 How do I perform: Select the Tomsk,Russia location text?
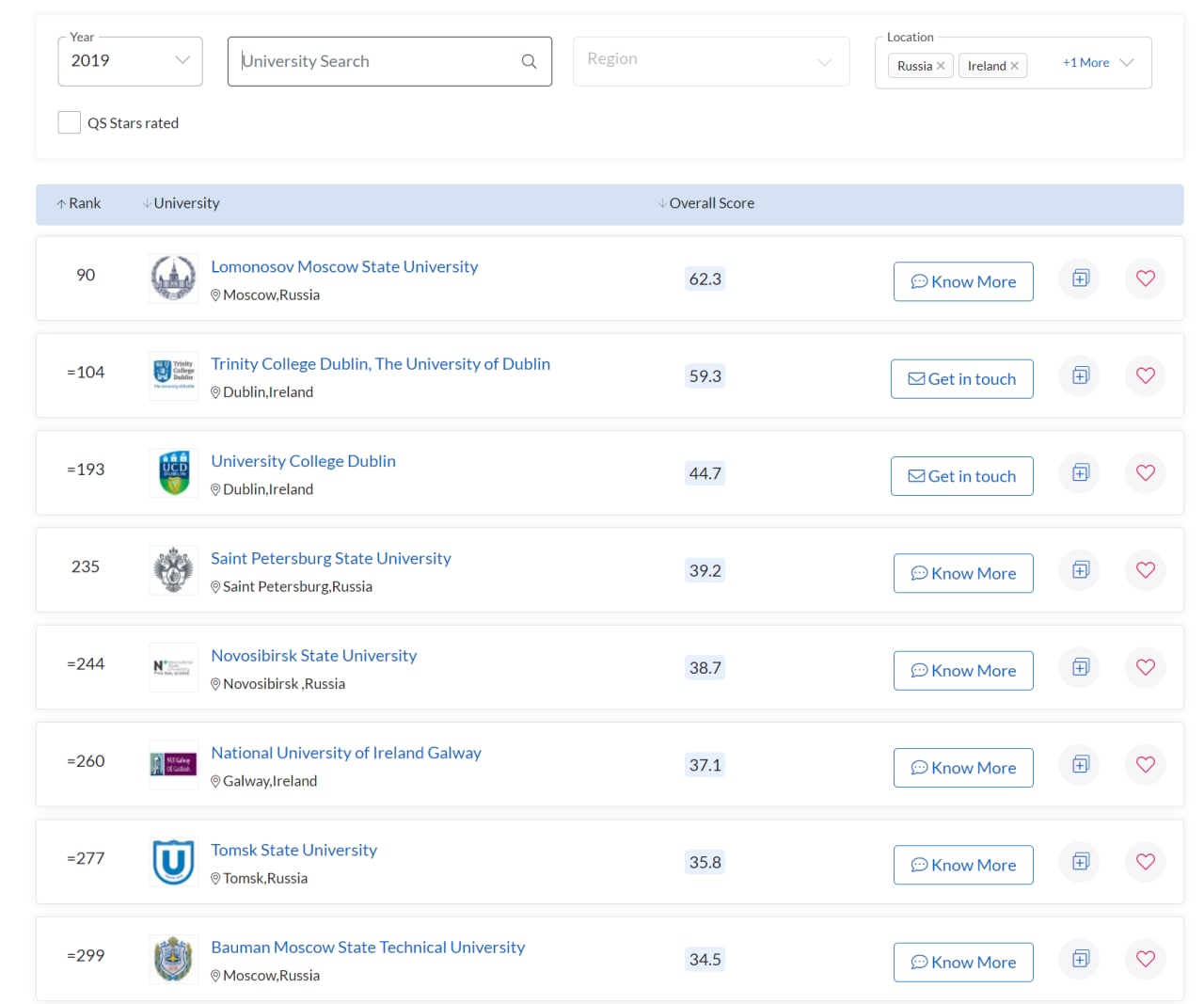265,878
